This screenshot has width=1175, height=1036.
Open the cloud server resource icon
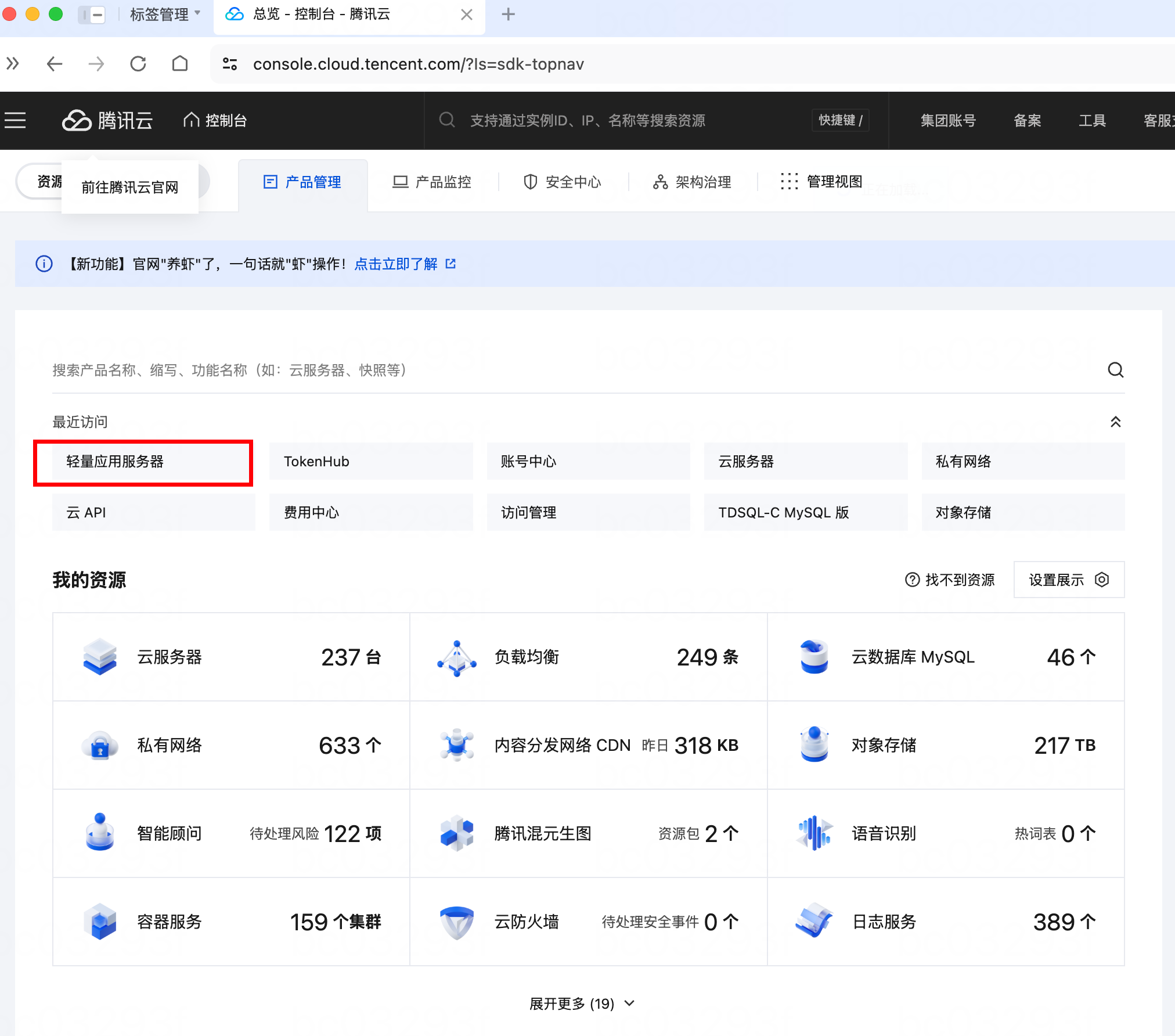point(100,657)
